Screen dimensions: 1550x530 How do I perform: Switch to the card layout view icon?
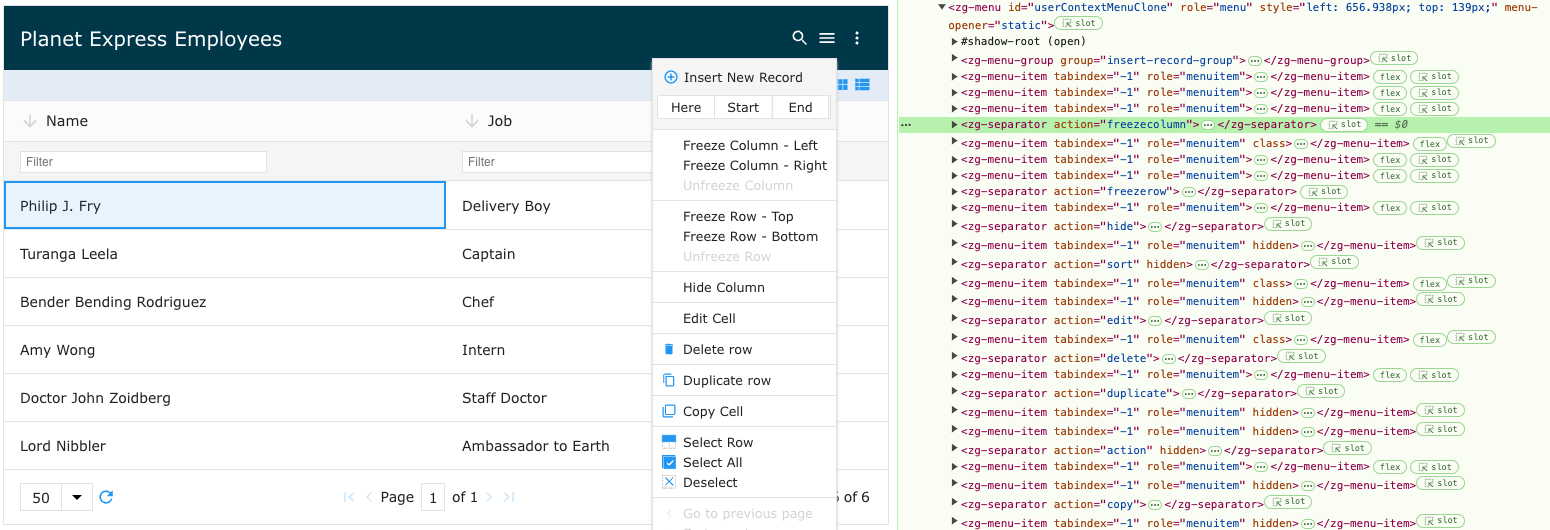click(842, 85)
